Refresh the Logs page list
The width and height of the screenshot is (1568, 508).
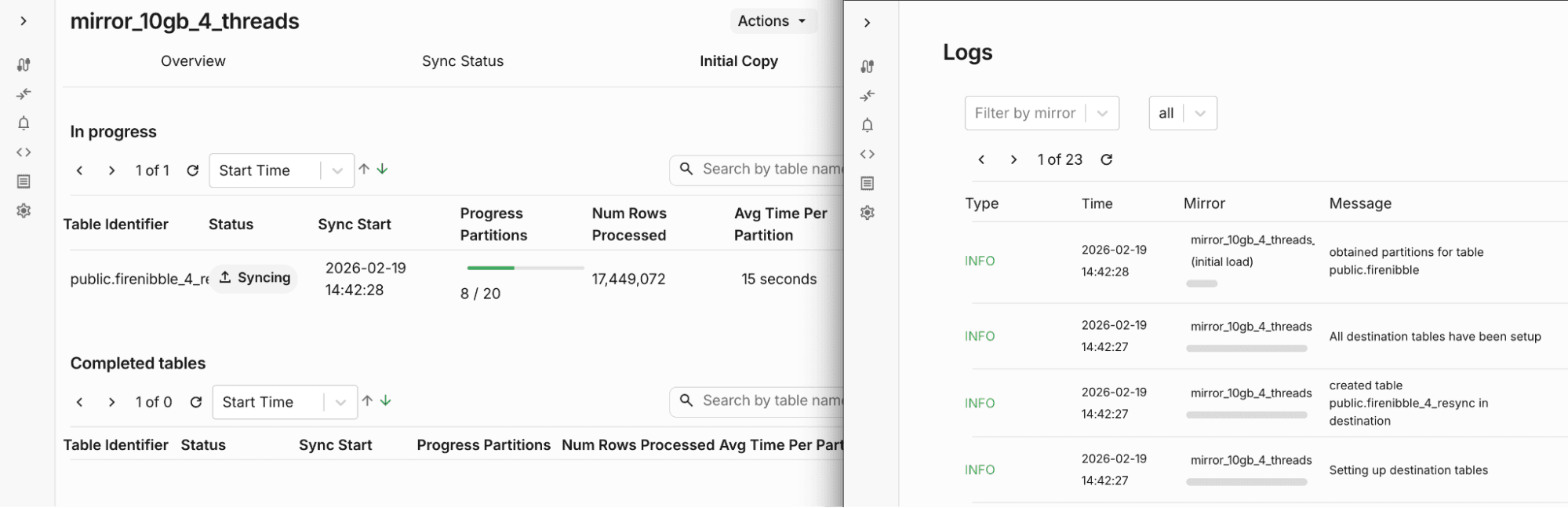point(1106,159)
